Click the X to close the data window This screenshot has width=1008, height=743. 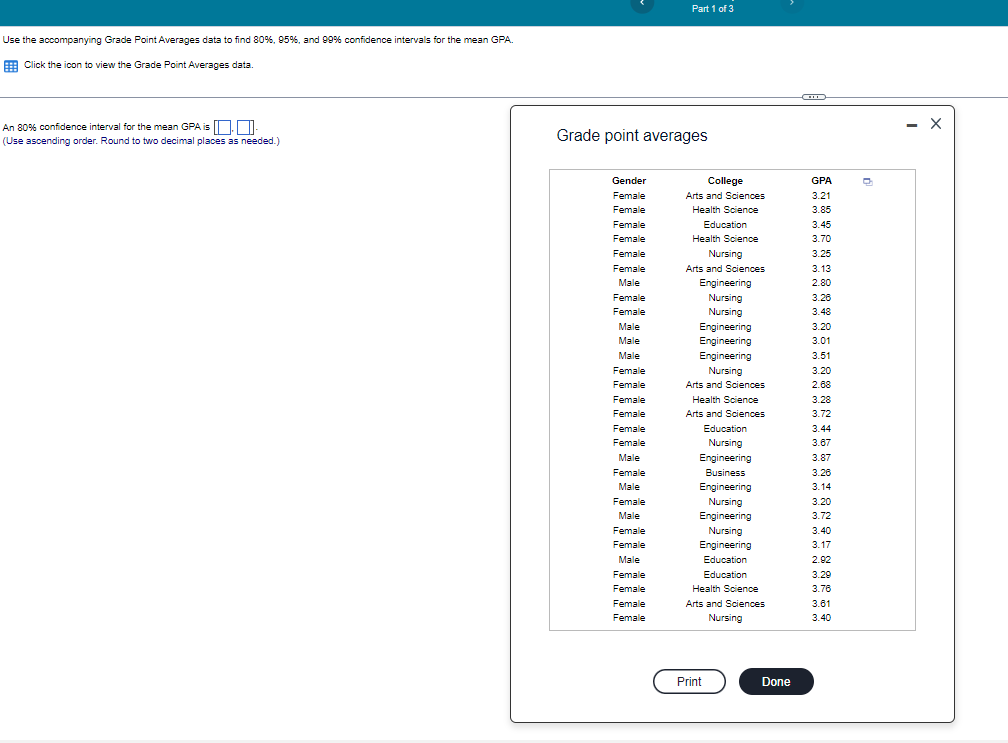click(x=935, y=123)
